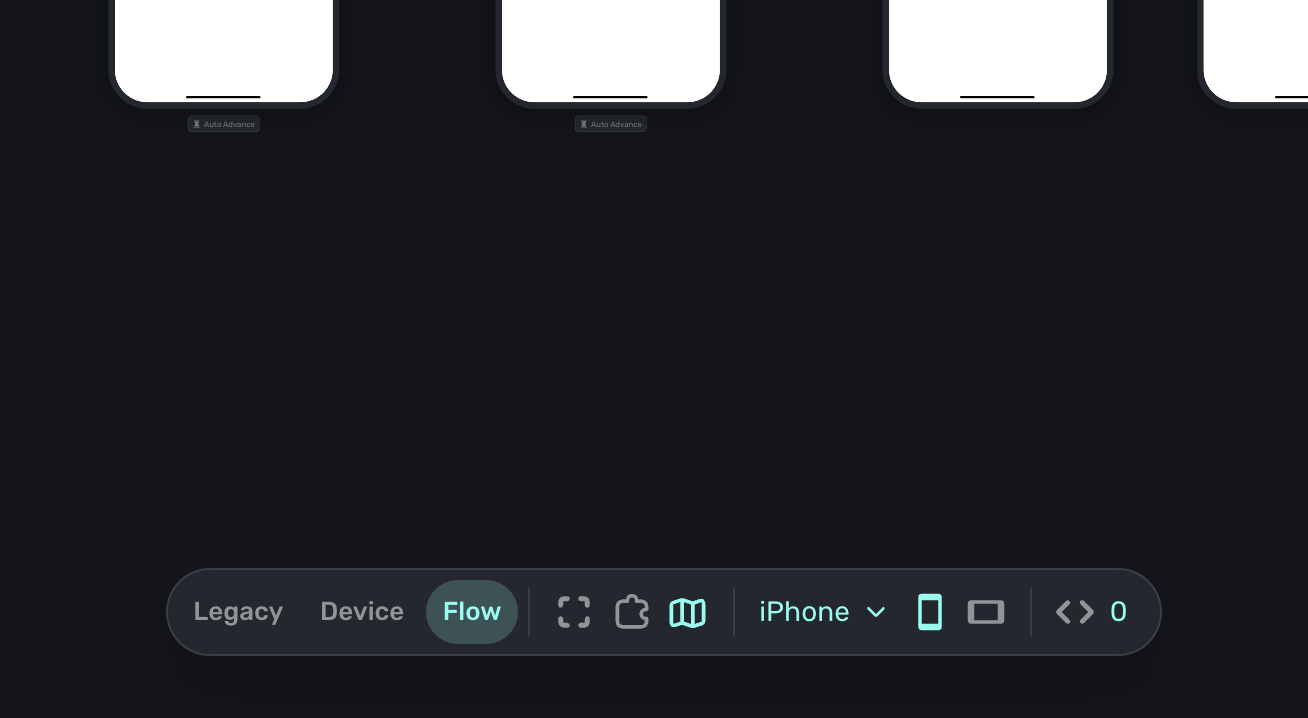Click the puzzle piece icon
Image resolution: width=1308 pixels, height=718 pixels.
tap(631, 612)
